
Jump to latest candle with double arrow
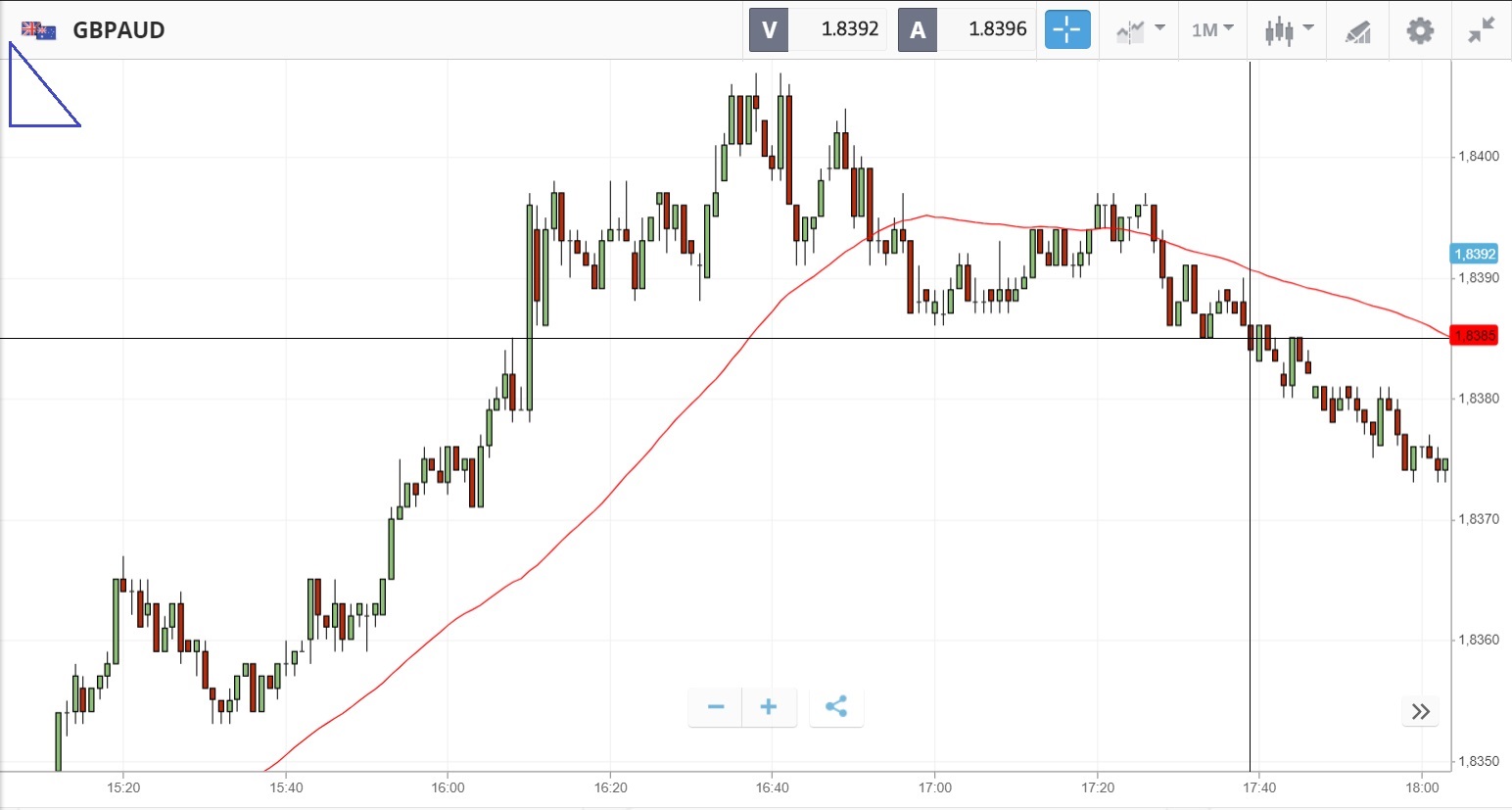tap(1421, 711)
